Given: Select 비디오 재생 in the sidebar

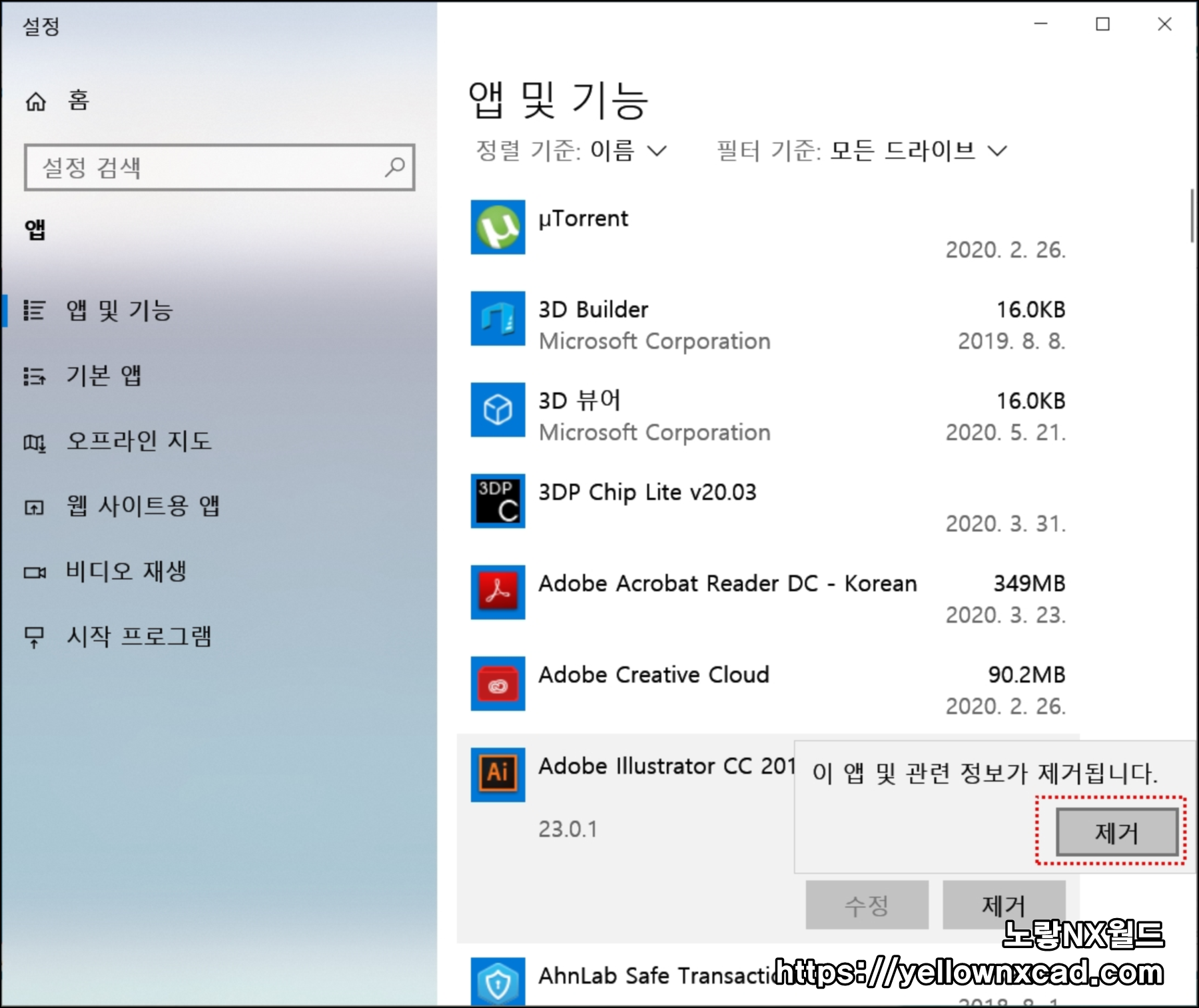Looking at the screenshot, I should pos(126,571).
